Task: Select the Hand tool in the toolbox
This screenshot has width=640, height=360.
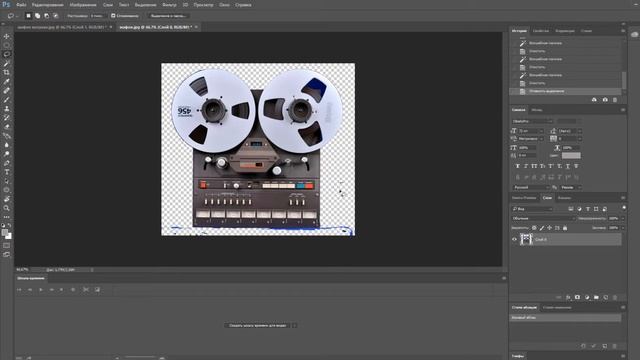Action: click(x=7, y=199)
